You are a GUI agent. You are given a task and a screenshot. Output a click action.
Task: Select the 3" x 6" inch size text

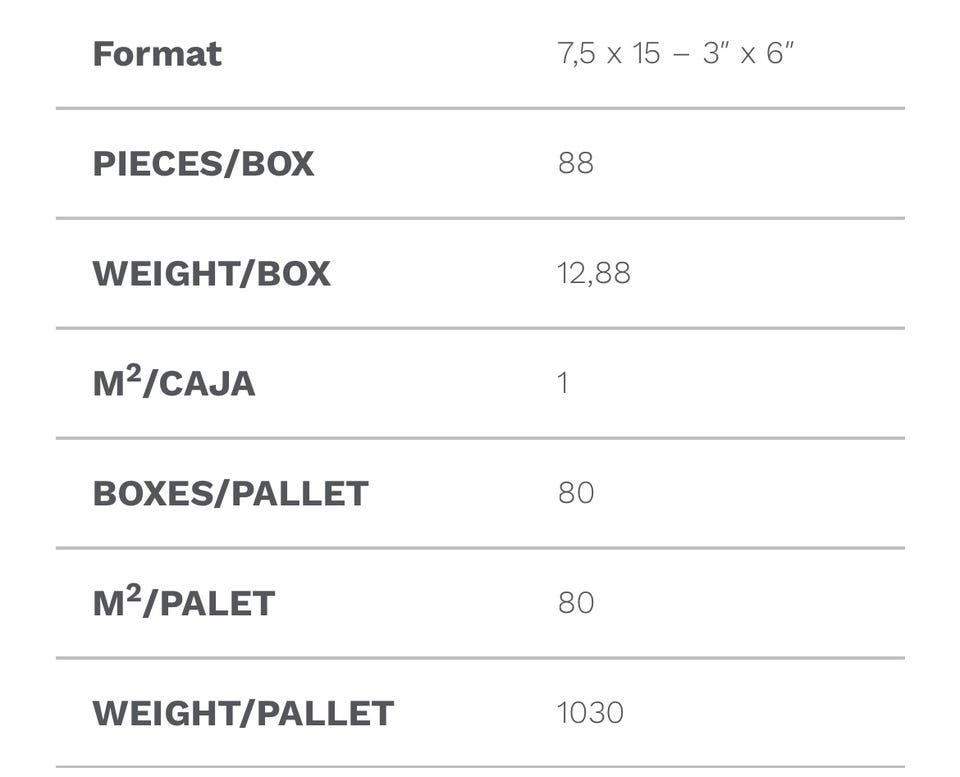tap(748, 53)
